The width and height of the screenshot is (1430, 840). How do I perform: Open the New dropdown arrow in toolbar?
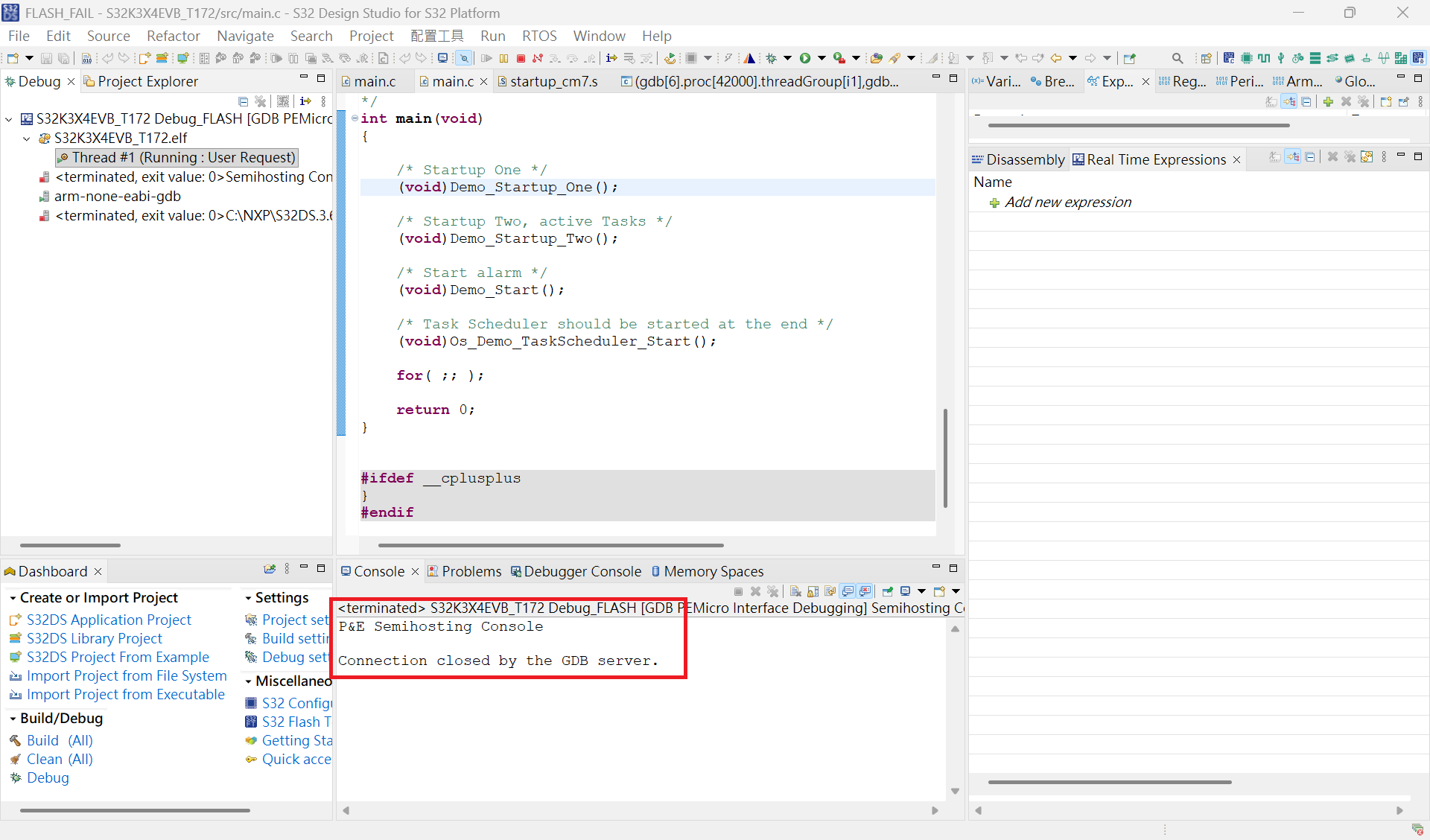pyautogui.click(x=29, y=58)
